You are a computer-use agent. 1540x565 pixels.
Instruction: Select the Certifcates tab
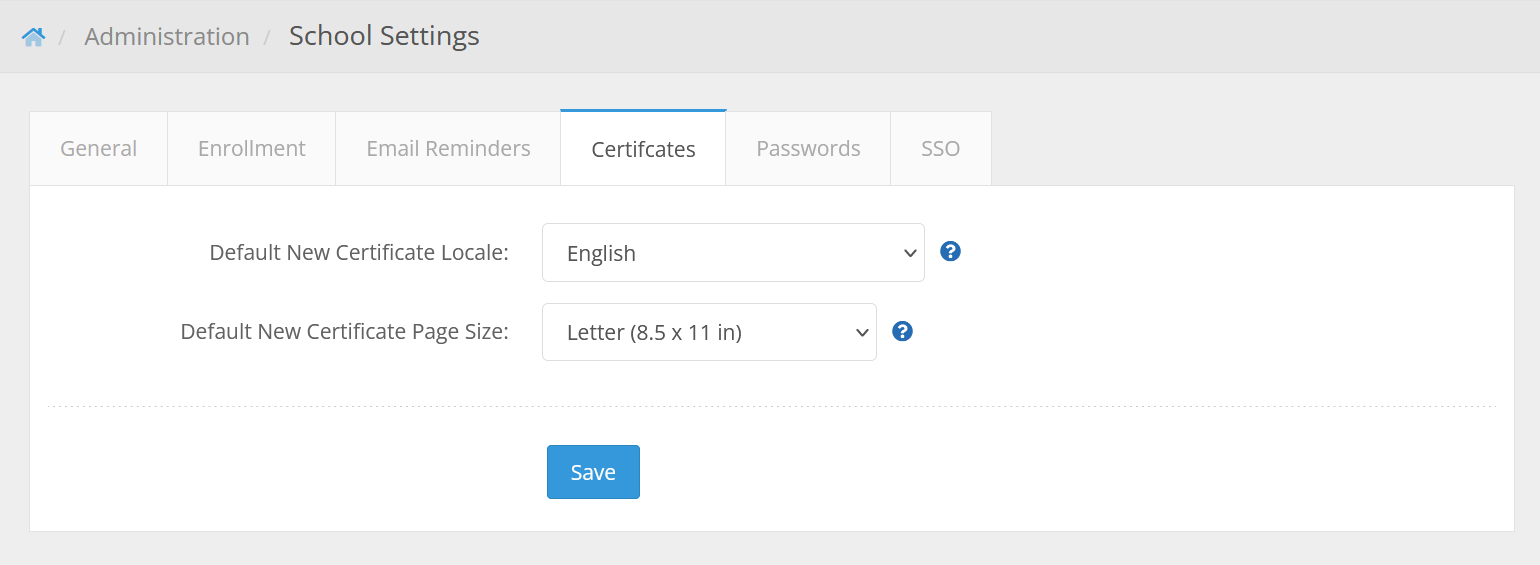coord(643,149)
